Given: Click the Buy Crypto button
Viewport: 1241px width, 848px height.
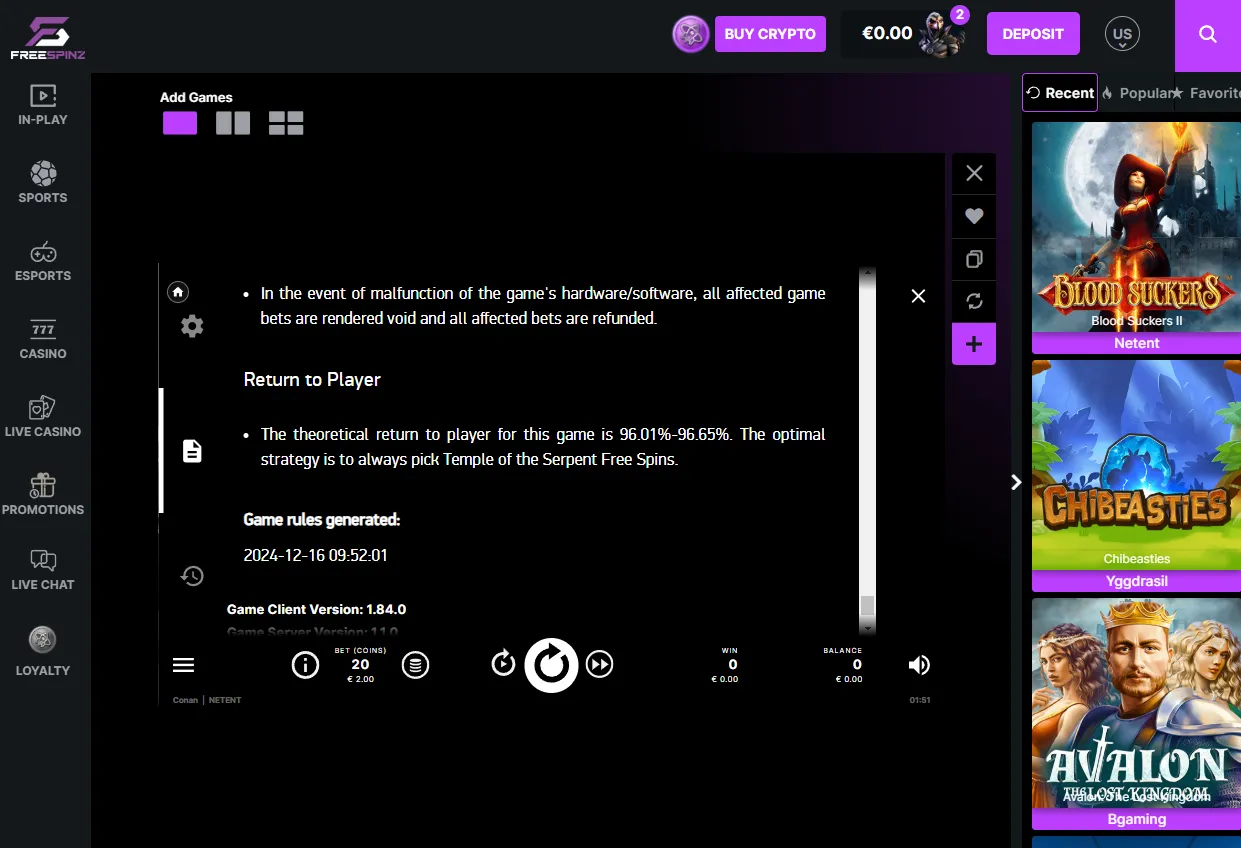Looking at the screenshot, I should click(x=770, y=34).
